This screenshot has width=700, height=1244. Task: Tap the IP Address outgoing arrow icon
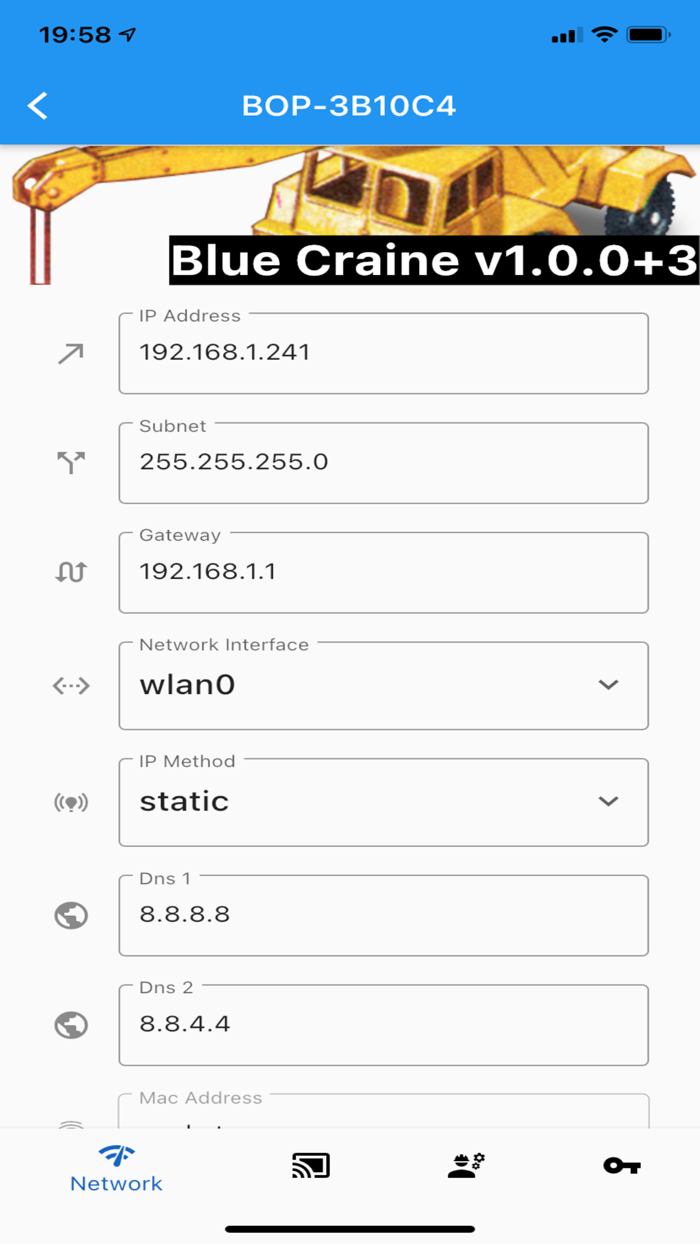pyautogui.click(x=69, y=353)
